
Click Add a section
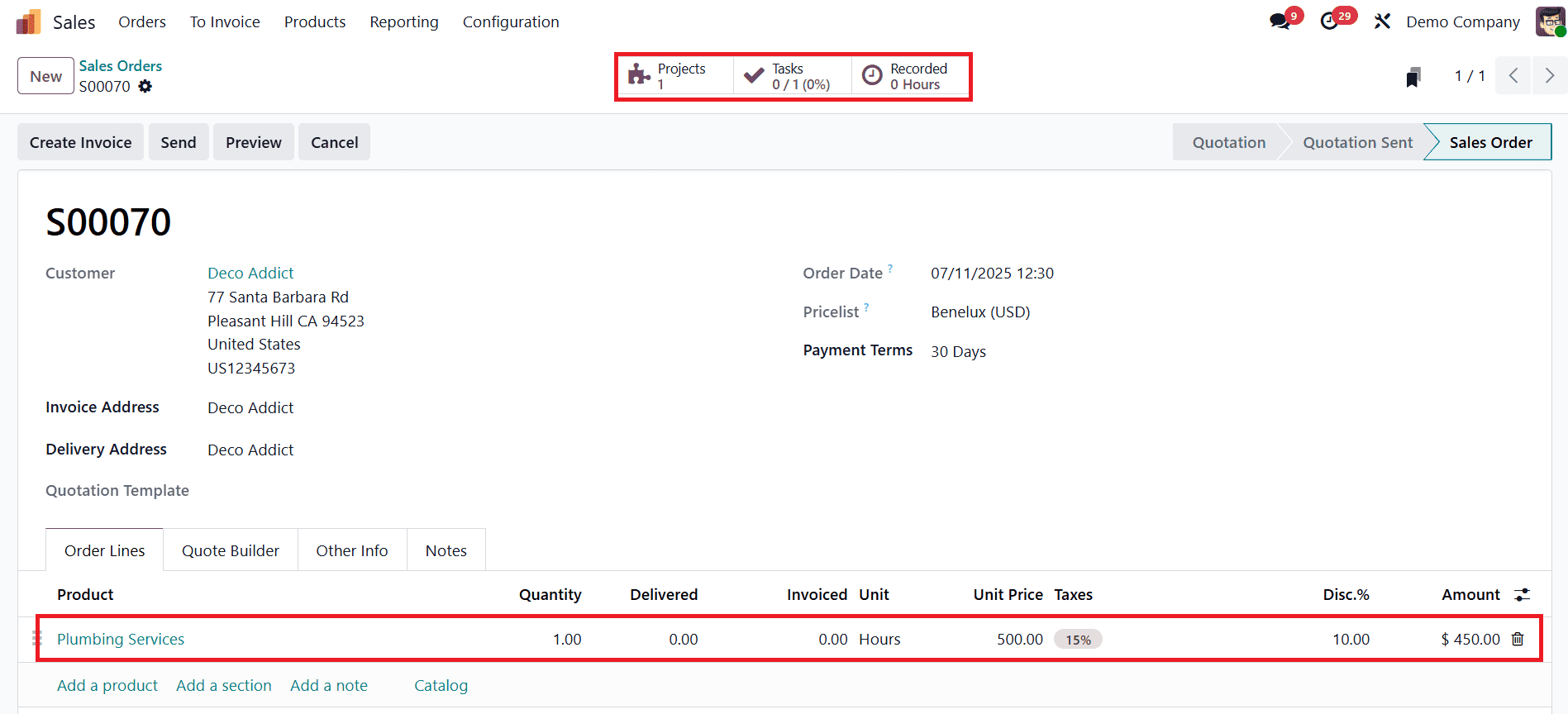pos(224,685)
